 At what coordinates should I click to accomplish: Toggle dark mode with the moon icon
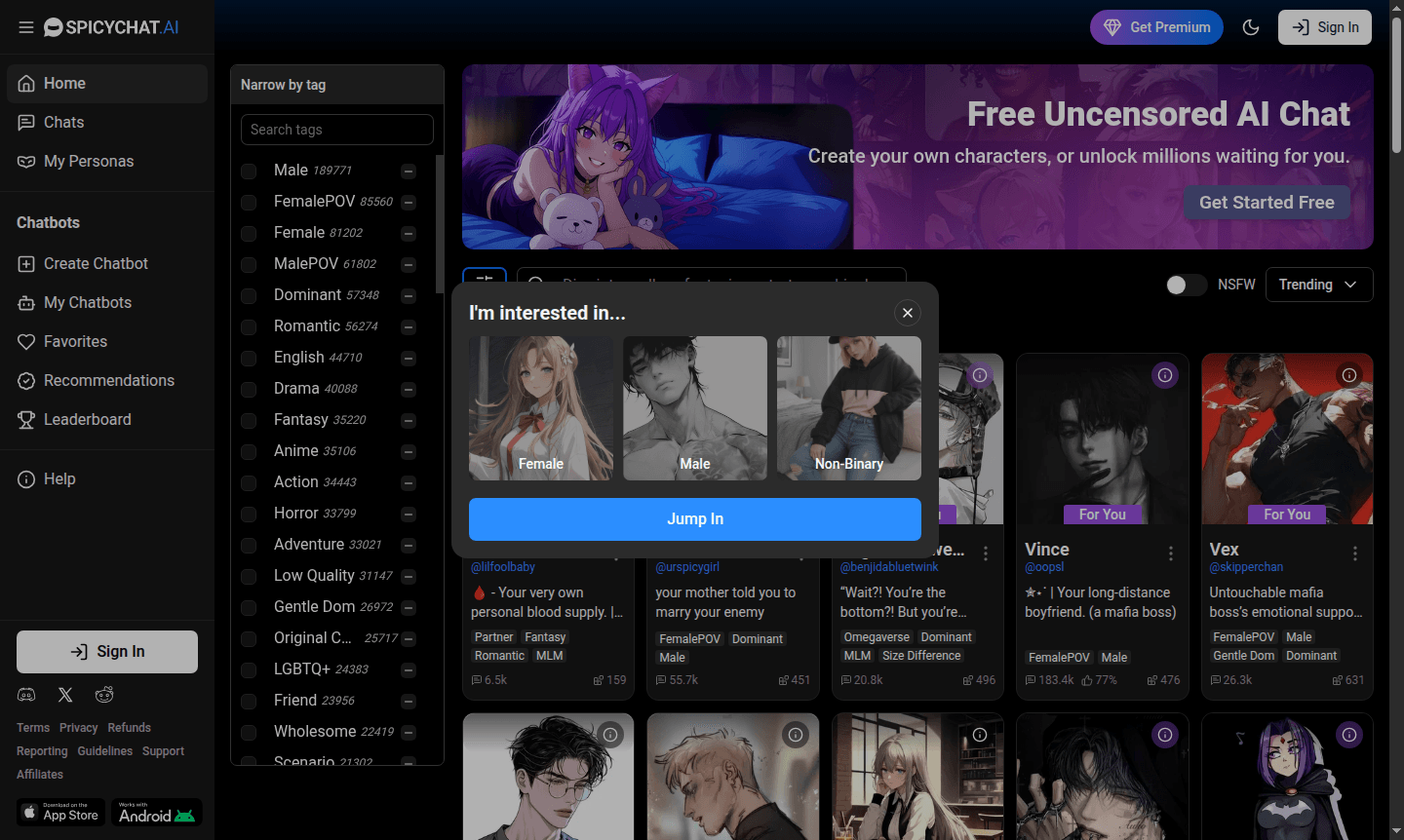coord(1251,27)
